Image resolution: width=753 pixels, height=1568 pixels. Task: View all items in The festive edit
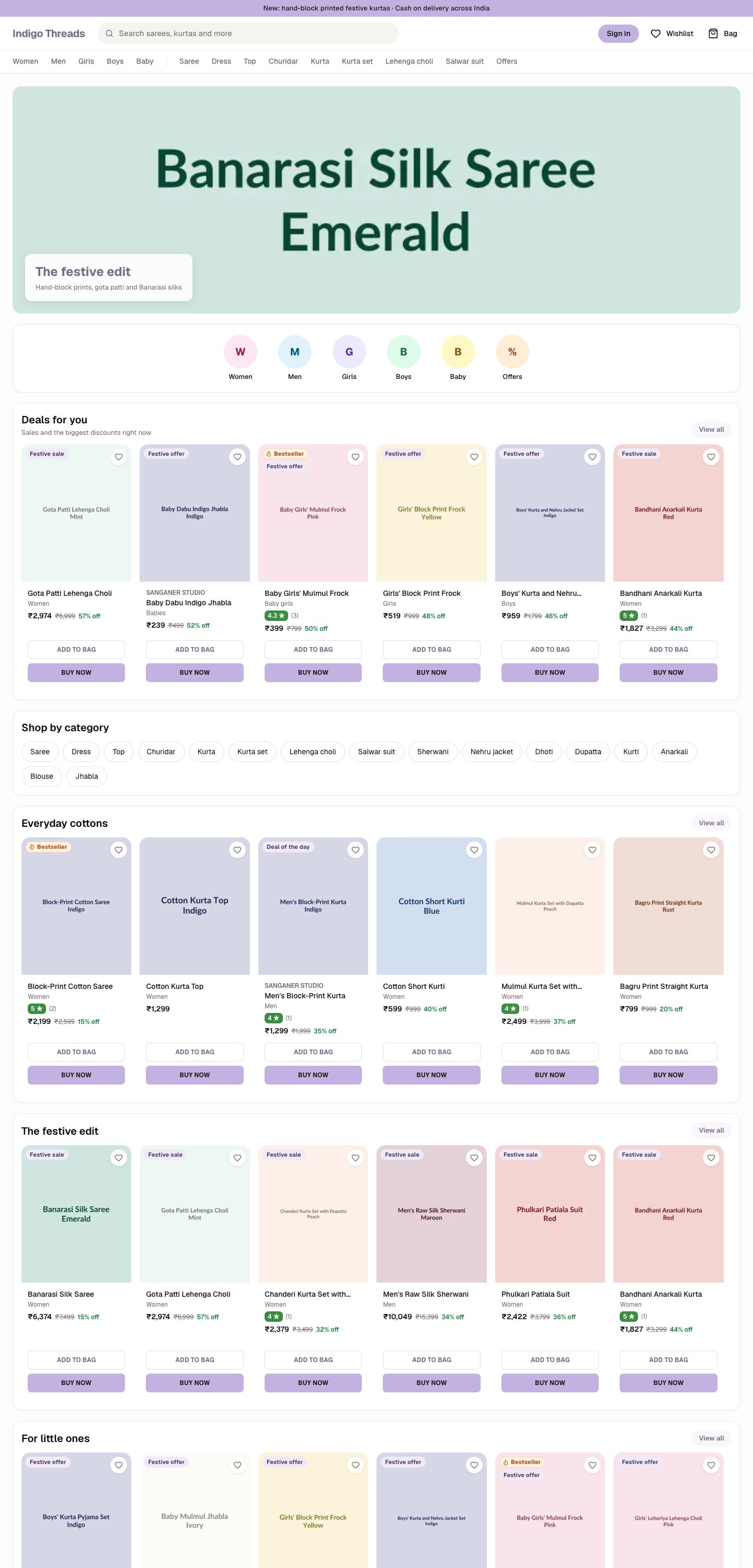point(711,1131)
